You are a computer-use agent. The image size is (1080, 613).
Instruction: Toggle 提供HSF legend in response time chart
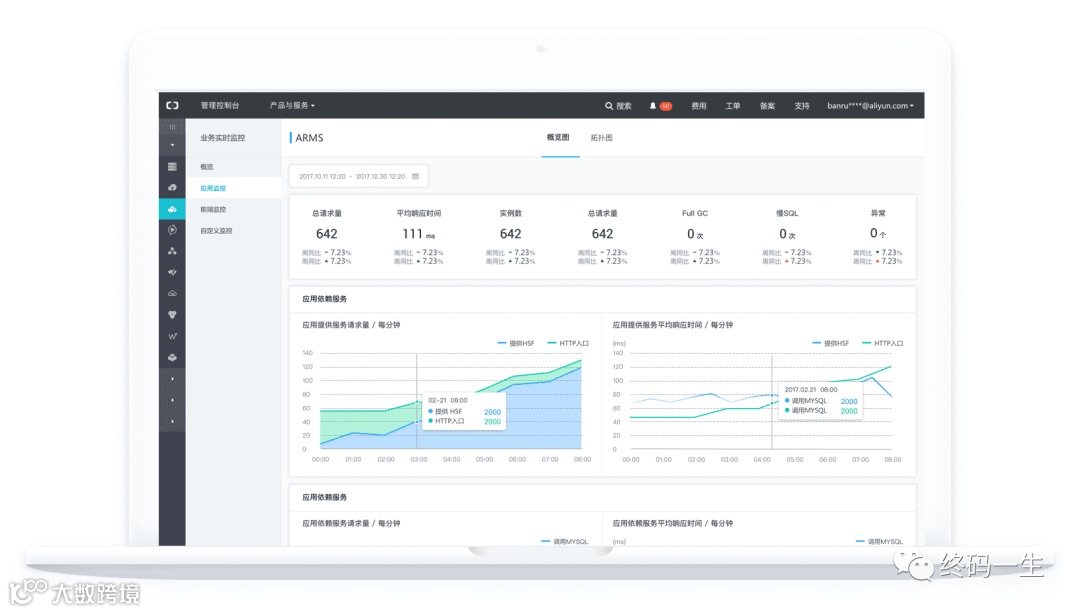click(x=831, y=343)
